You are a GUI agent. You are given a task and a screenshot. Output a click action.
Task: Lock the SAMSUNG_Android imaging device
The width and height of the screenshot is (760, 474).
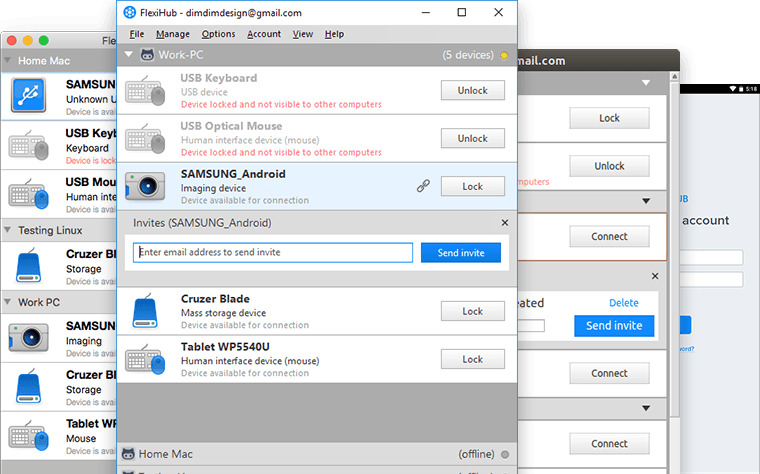point(473,186)
